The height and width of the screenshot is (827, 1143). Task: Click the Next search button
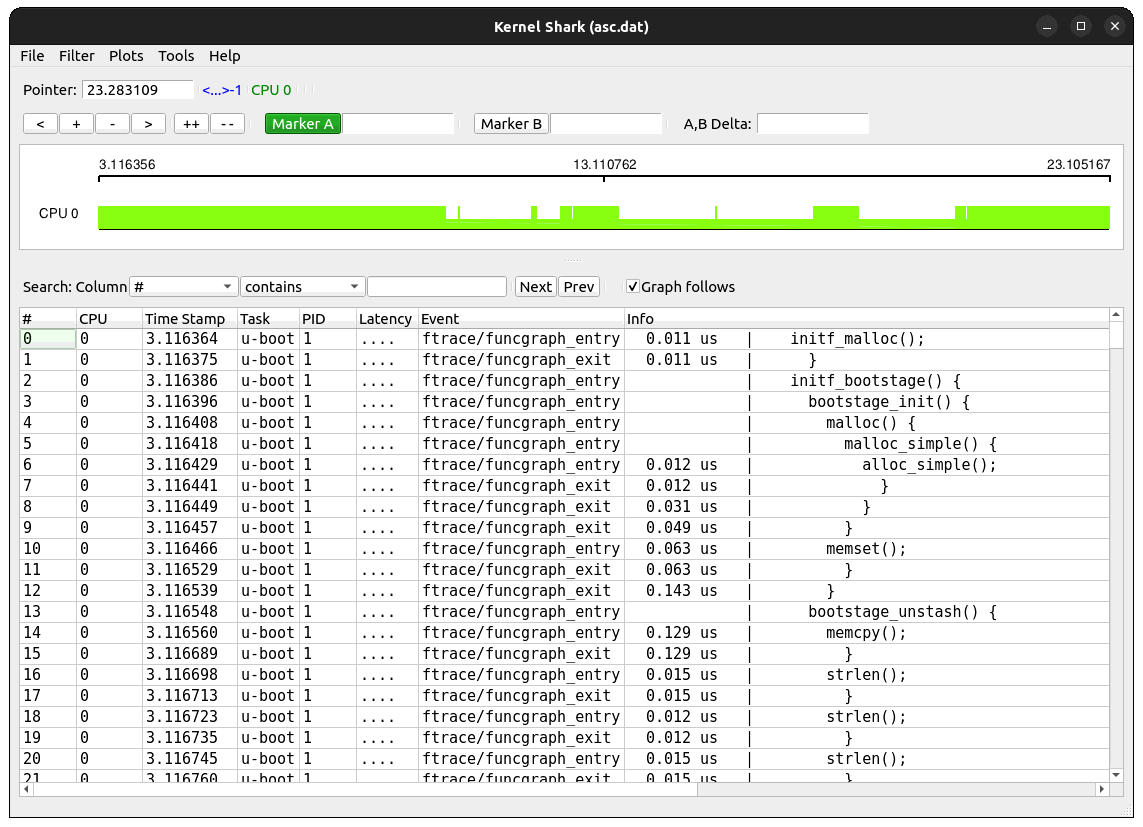point(535,287)
